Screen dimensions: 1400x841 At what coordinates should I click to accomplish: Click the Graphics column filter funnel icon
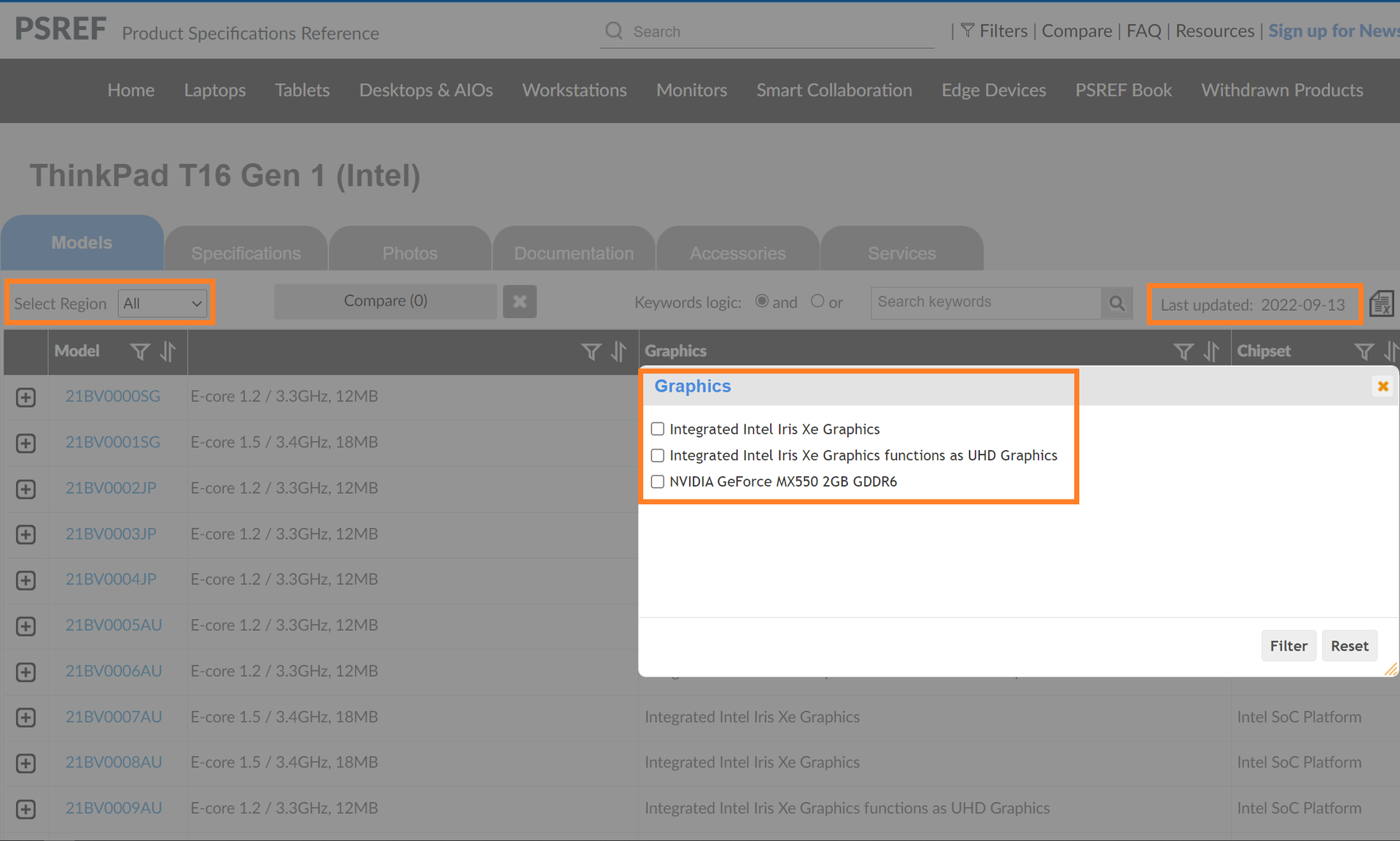1183,352
